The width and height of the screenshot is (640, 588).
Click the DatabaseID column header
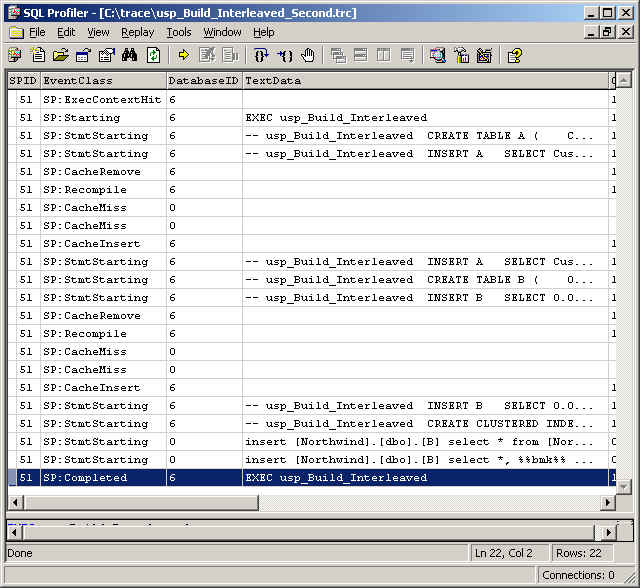(204, 80)
